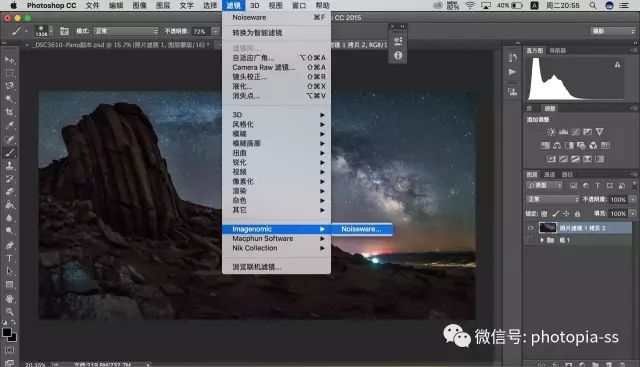
Task: Toggle lock image pixels brush icon
Action: [555, 214]
